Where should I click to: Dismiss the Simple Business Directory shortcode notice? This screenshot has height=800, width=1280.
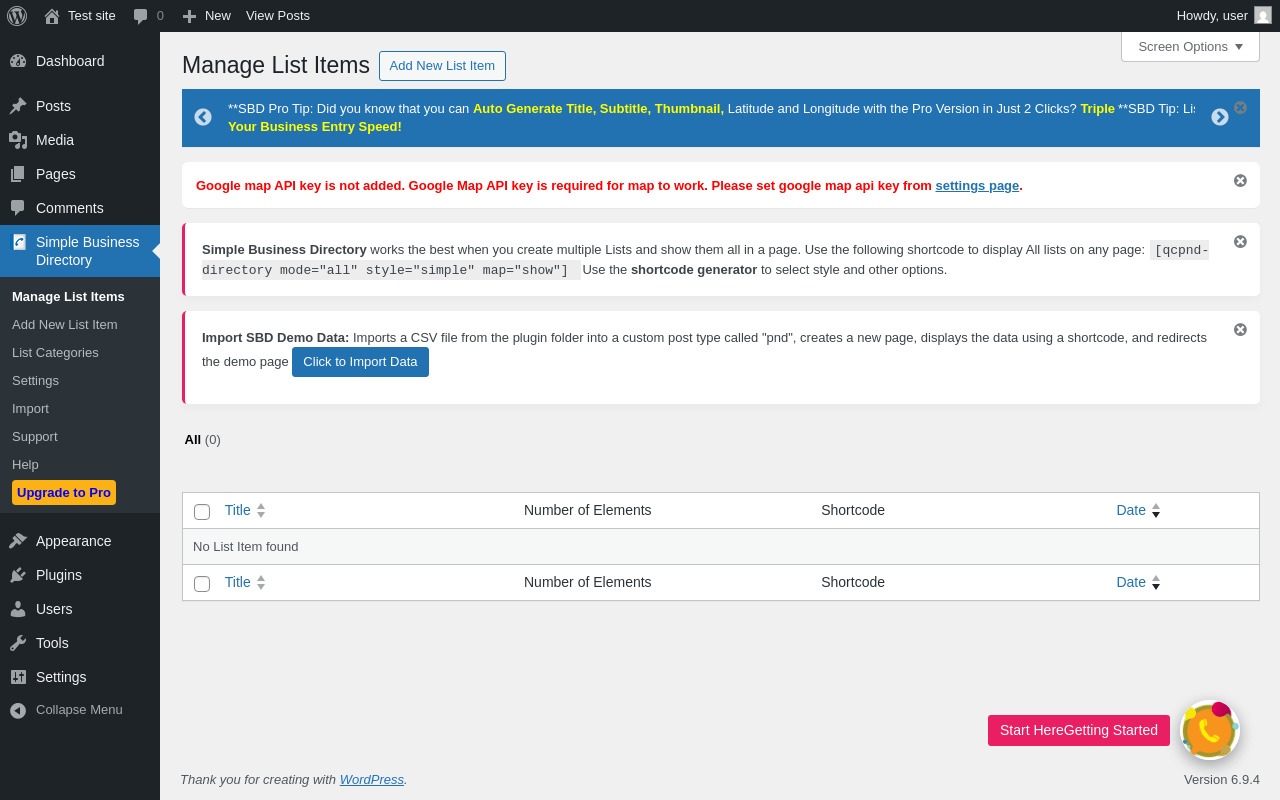[x=1240, y=241]
